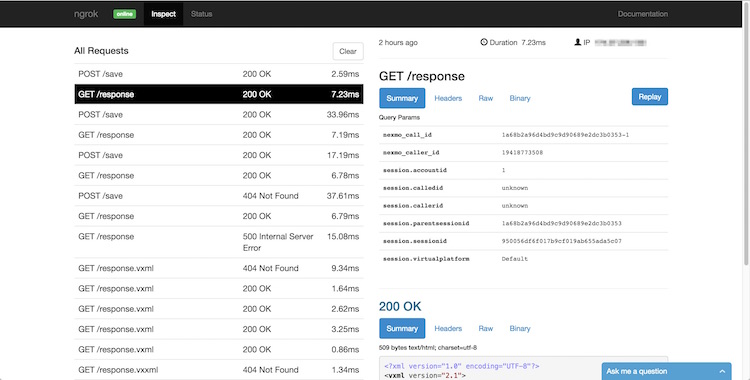Open the Inspect tab in the top bar
This screenshot has width=750, height=380.
(164, 14)
